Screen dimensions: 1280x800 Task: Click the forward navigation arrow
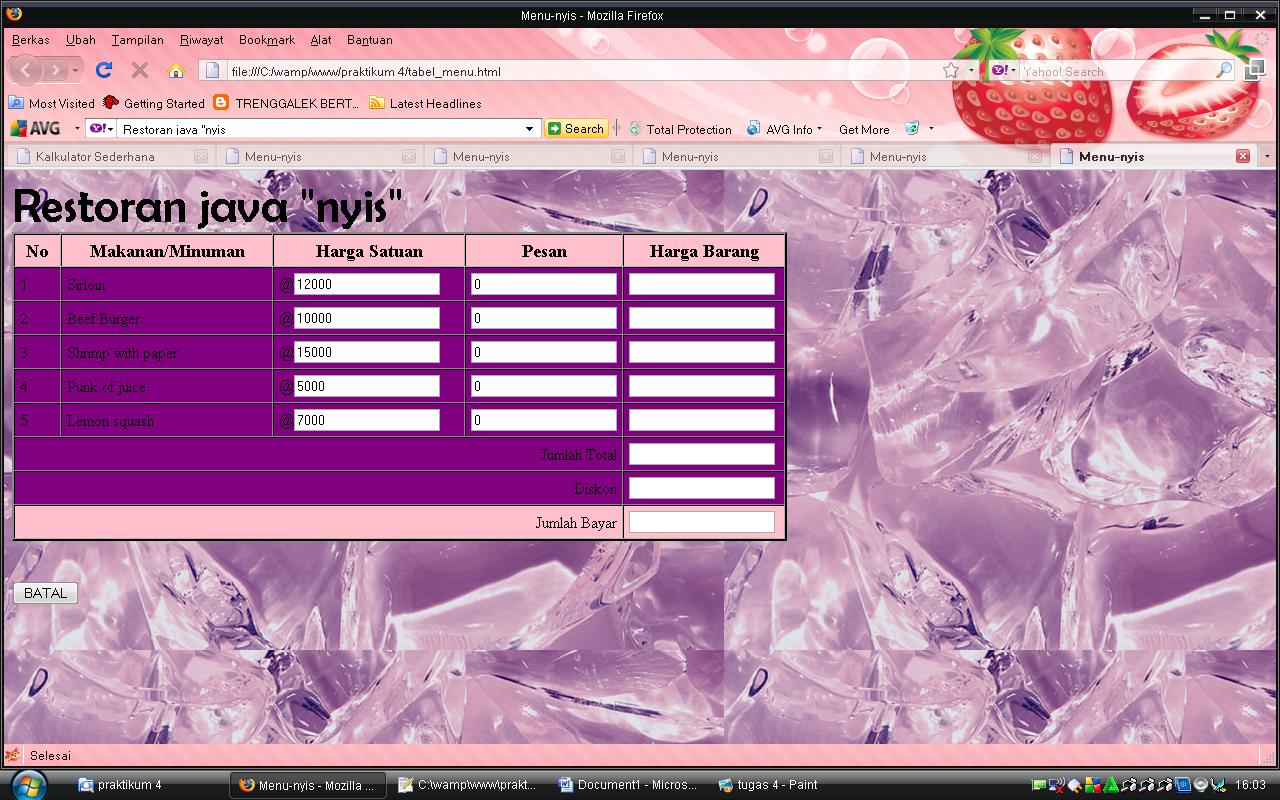(x=57, y=70)
